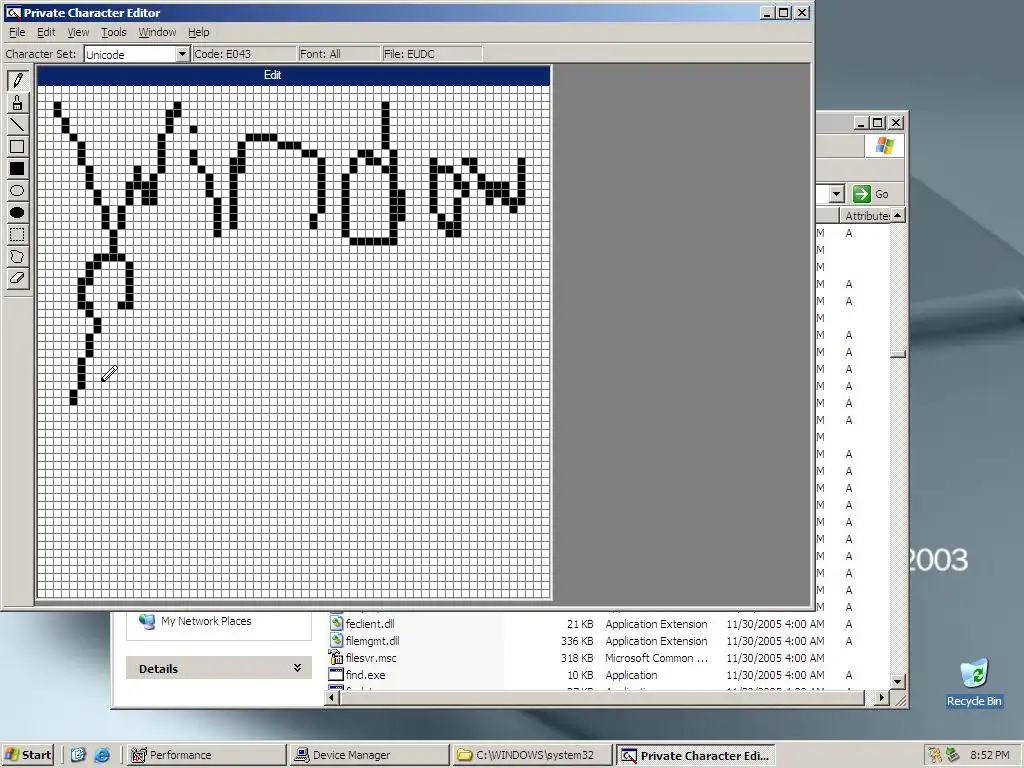This screenshot has width=1024, height=768.
Task: Click Explorer vertical scrollbar thumb
Action: click(x=898, y=354)
